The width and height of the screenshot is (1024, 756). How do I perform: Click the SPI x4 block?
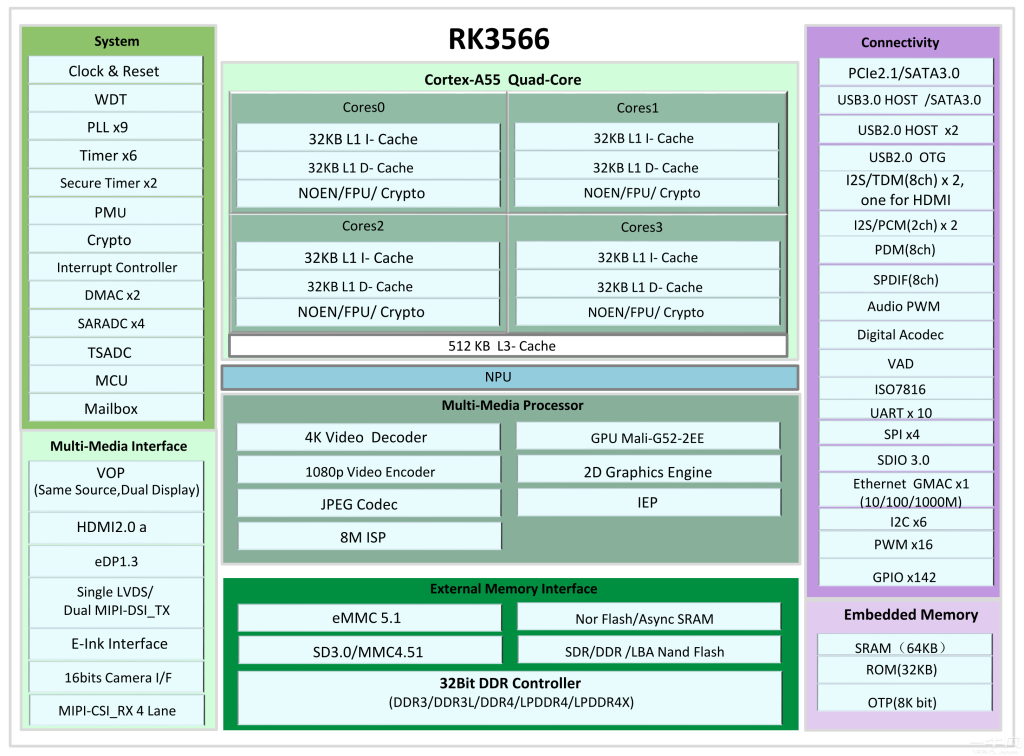click(x=906, y=434)
